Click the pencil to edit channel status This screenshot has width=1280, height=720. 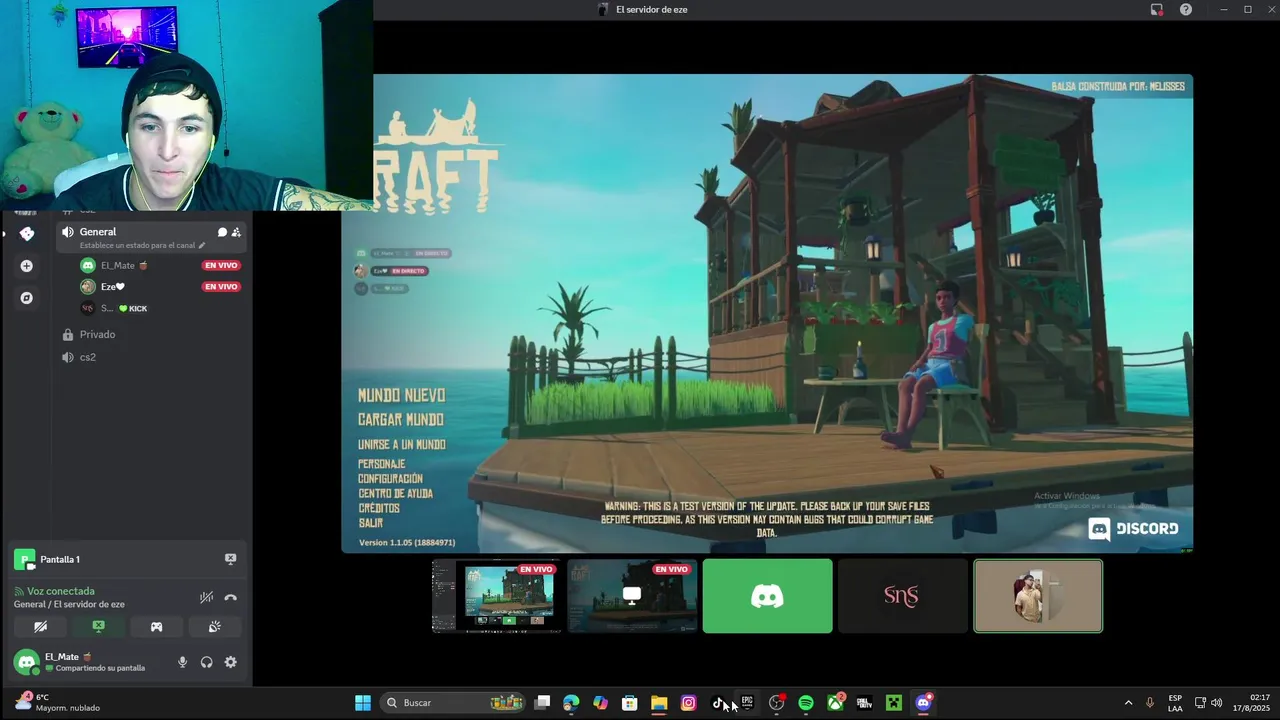pos(202,245)
